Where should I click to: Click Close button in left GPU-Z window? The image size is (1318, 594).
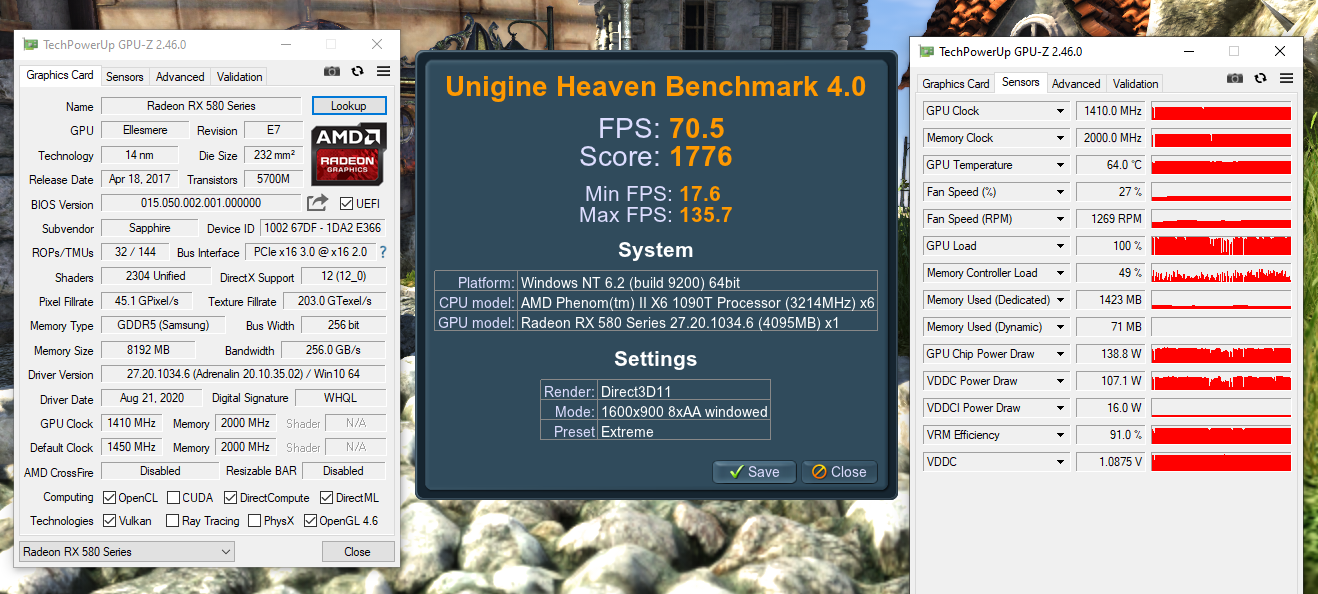(x=358, y=552)
